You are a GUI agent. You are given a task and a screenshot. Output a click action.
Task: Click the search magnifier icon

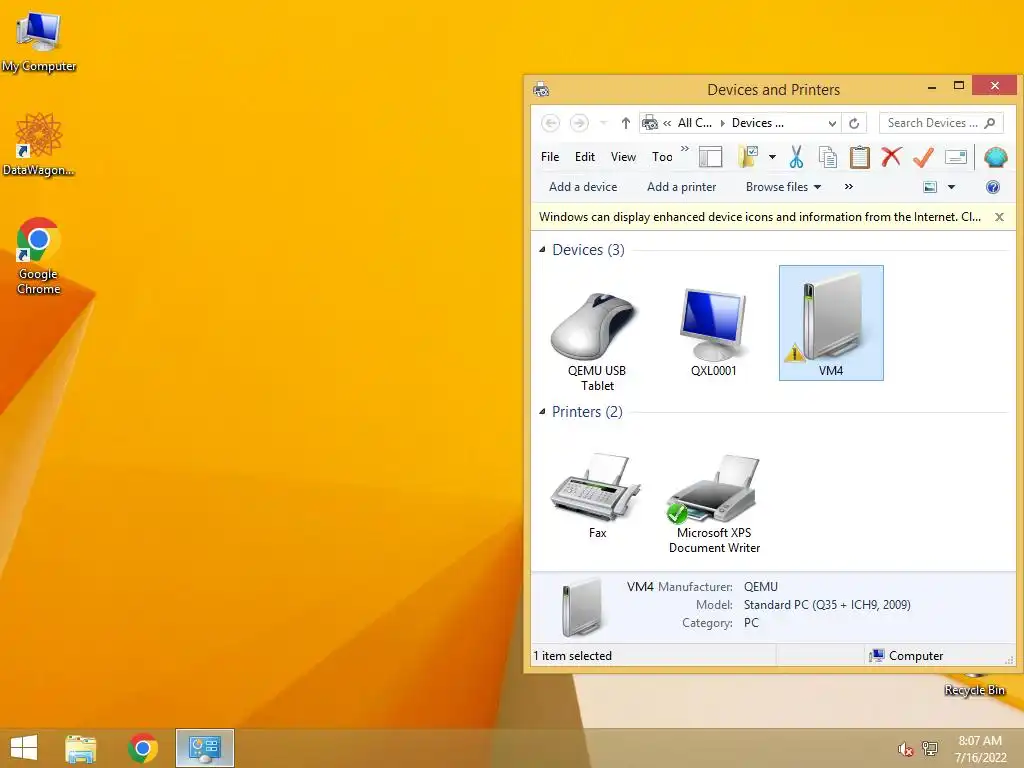click(x=990, y=123)
